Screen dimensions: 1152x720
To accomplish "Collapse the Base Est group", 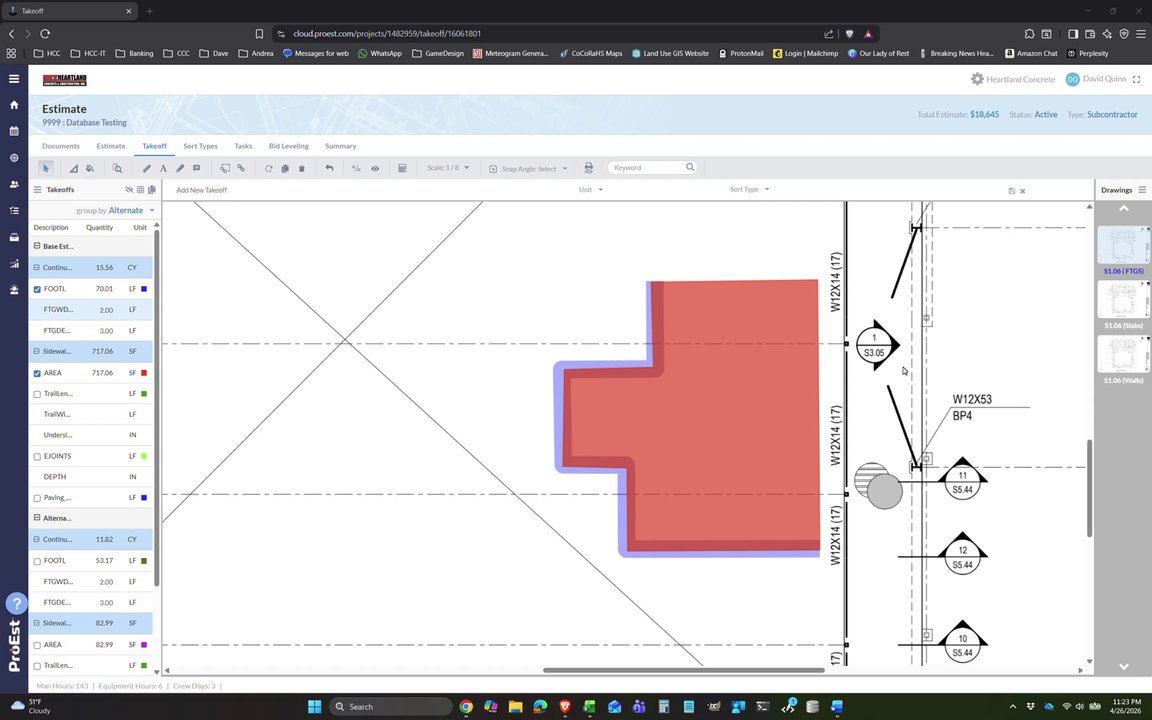I will 37,246.
